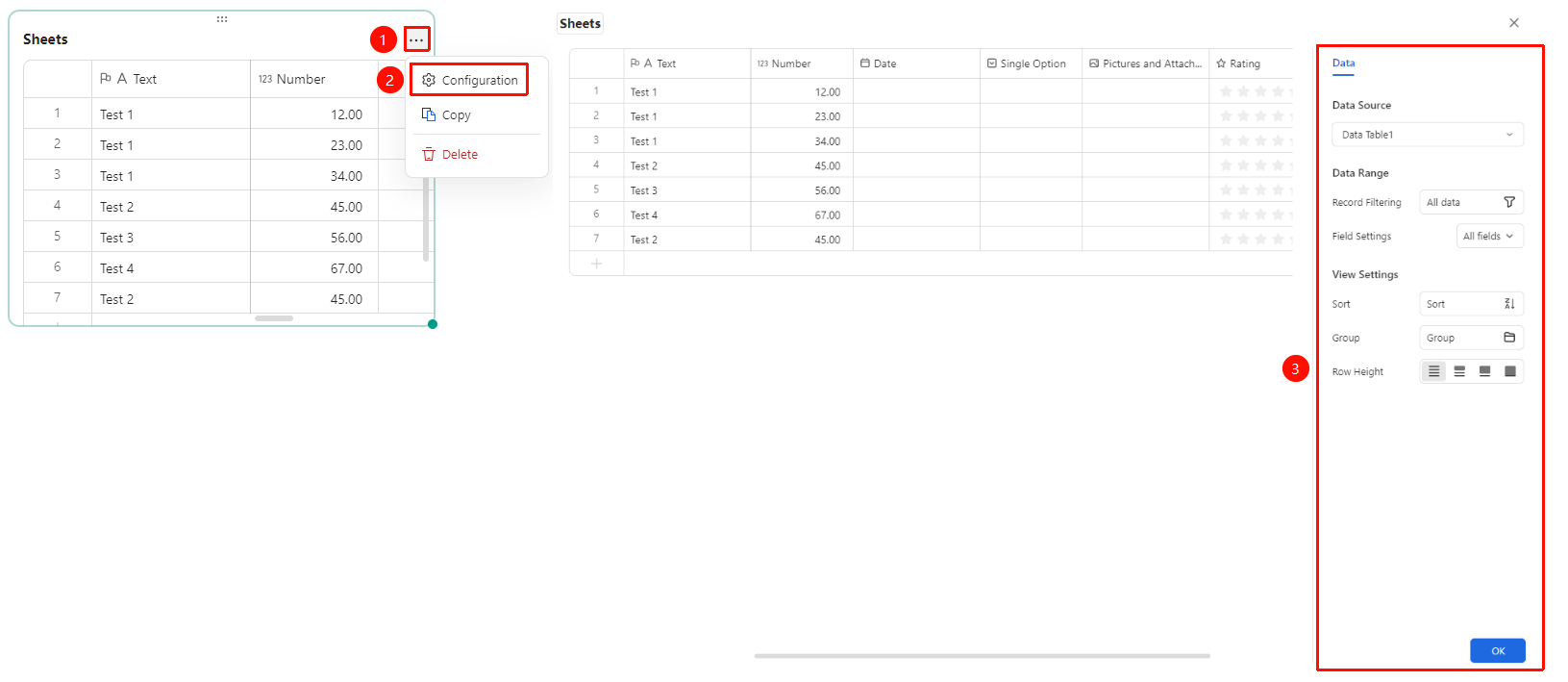Switch to the Data tab
The height and width of the screenshot is (682, 1568).
[x=1343, y=63]
